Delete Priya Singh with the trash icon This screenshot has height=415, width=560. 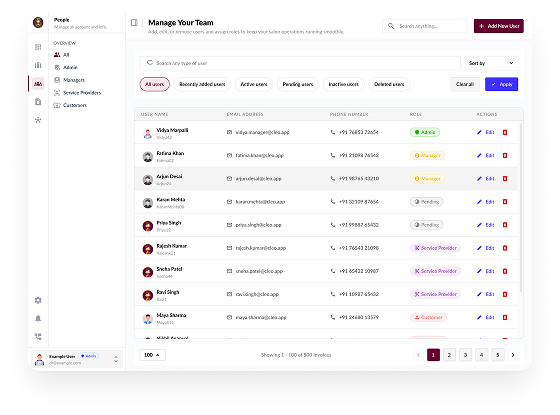(x=505, y=225)
